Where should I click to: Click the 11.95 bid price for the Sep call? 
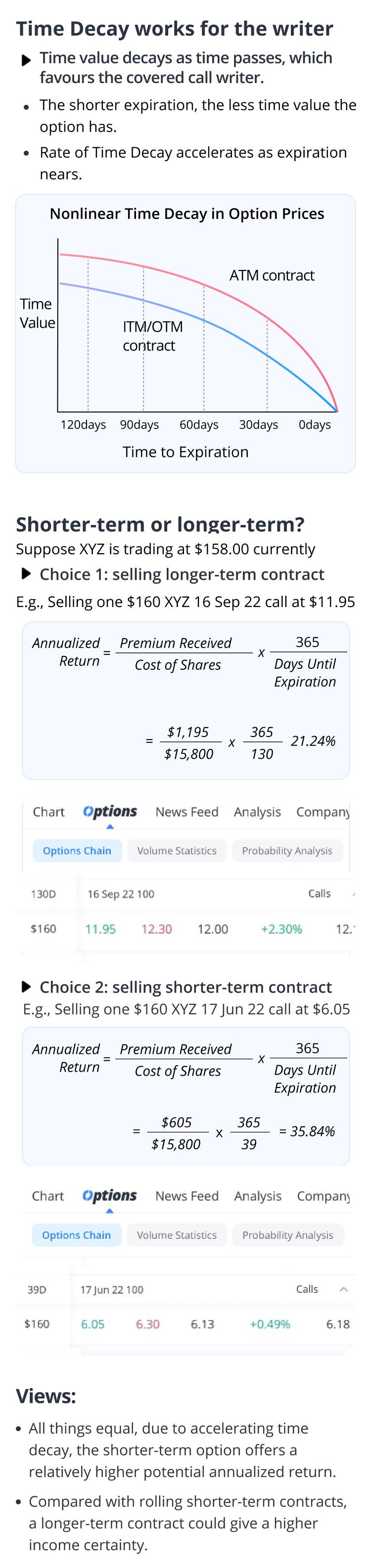[x=100, y=929]
